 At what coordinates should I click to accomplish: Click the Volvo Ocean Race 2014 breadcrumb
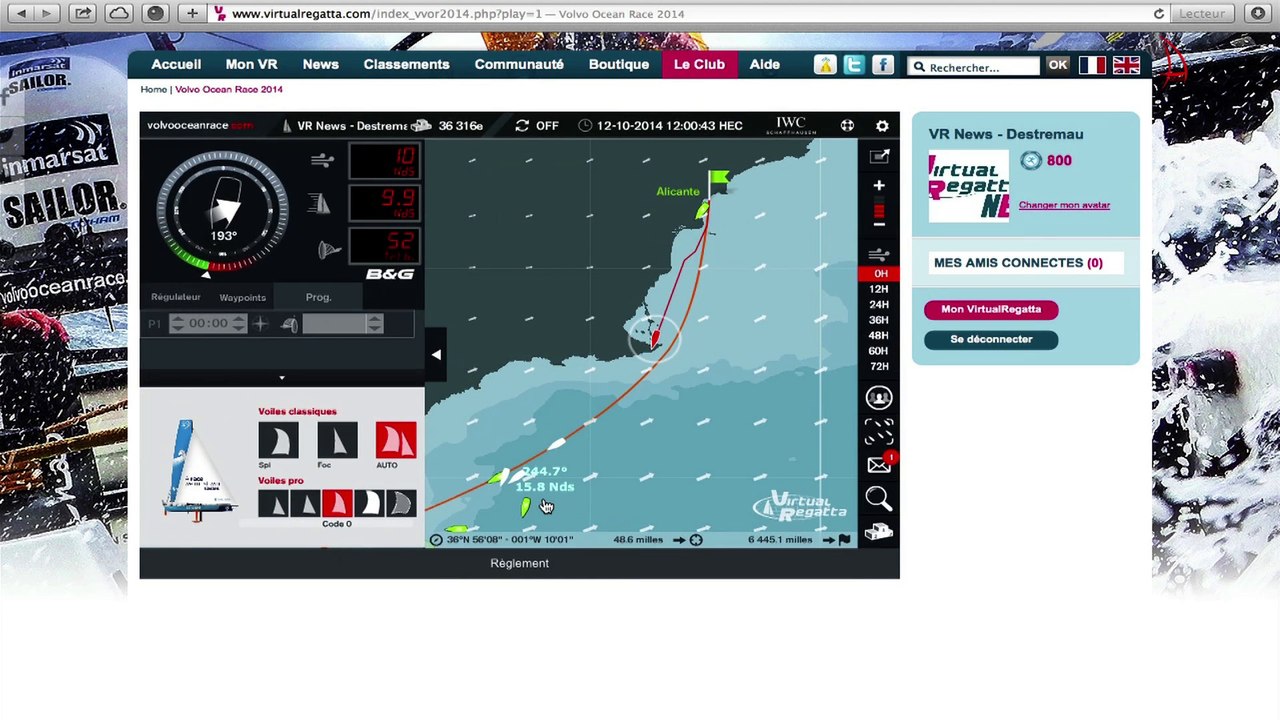[229, 89]
